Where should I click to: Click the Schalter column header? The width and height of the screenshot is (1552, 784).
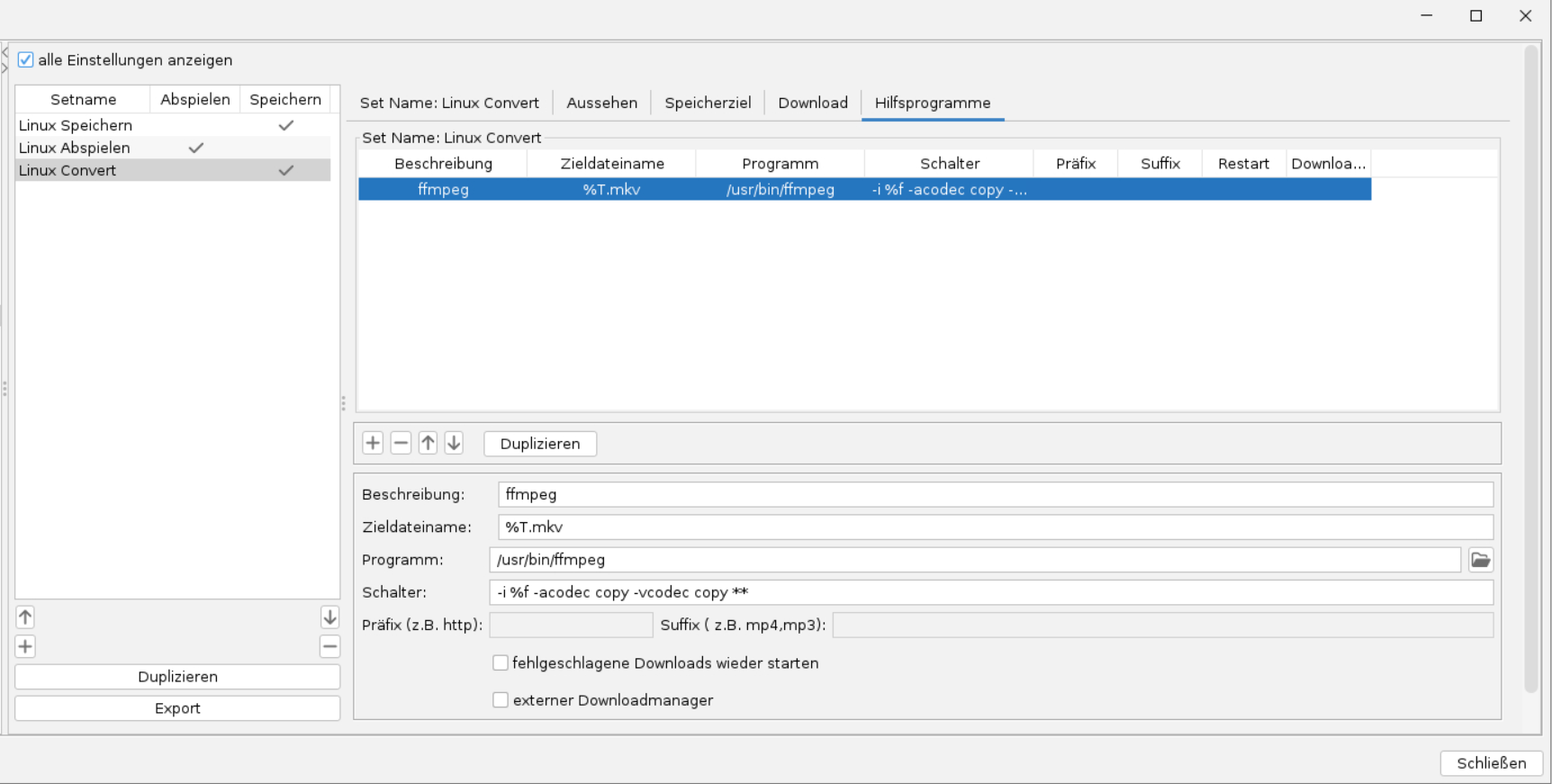[950, 164]
